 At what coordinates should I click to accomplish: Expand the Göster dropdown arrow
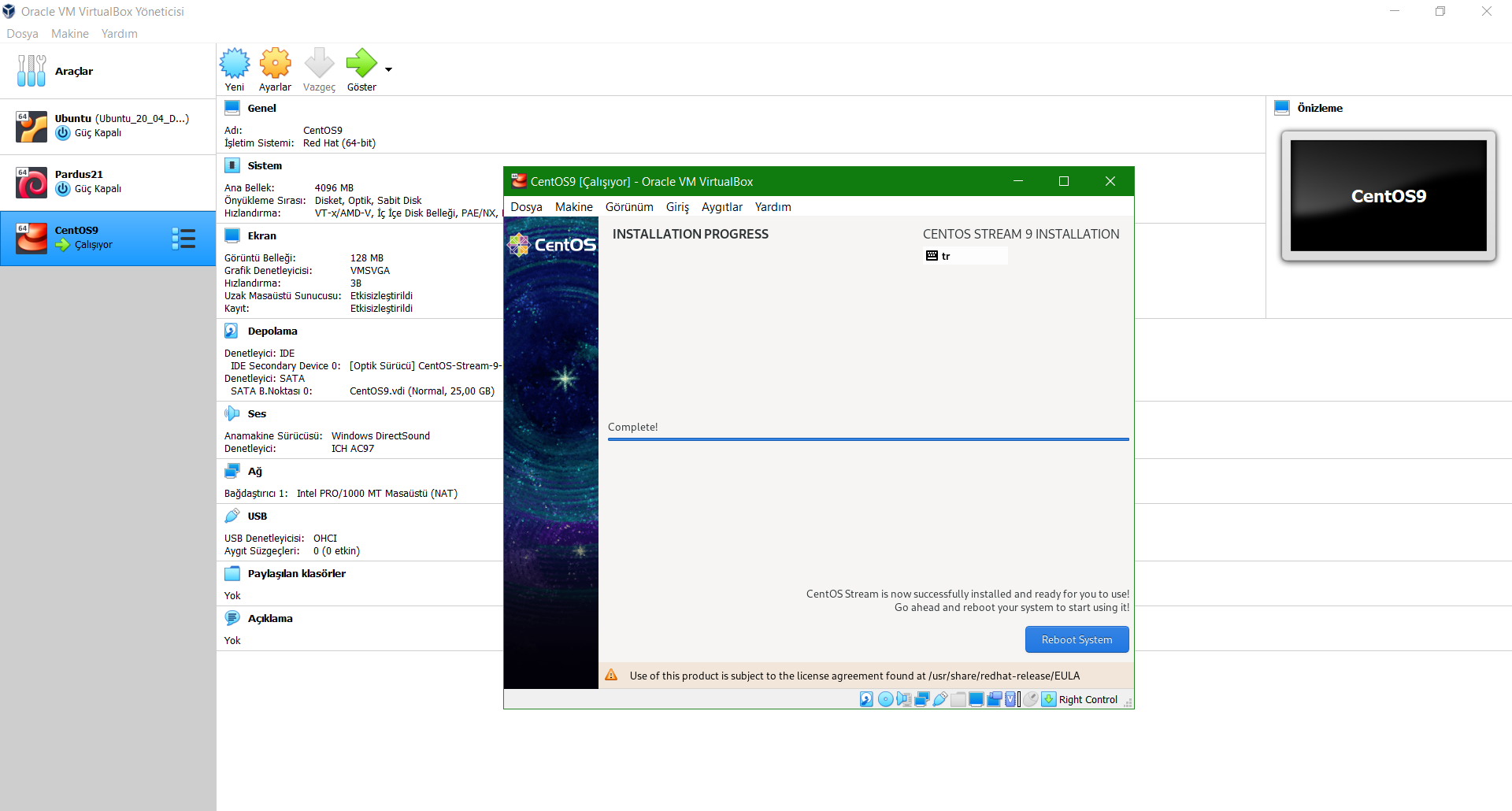coord(388,69)
